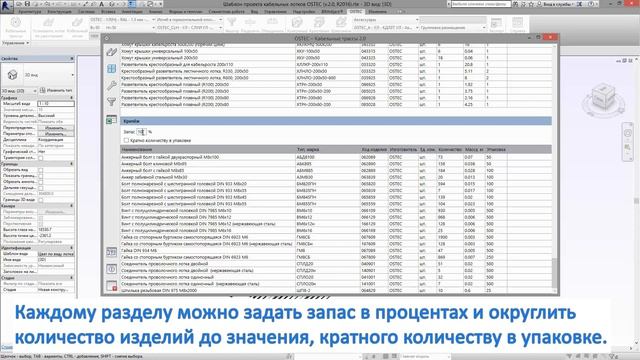Viewport: 640px width, 360px height.
Task: Click the Запас percent input field
Action: point(141,132)
